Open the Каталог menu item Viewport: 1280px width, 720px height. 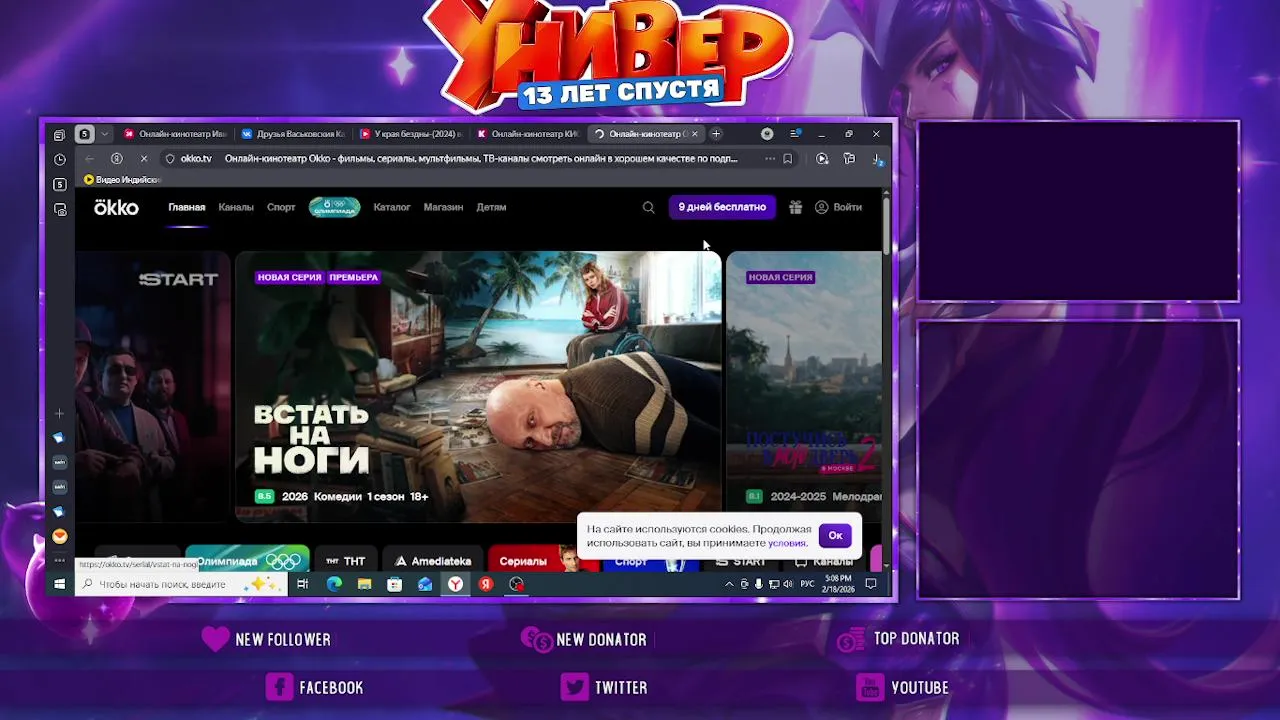click(392, 207)
